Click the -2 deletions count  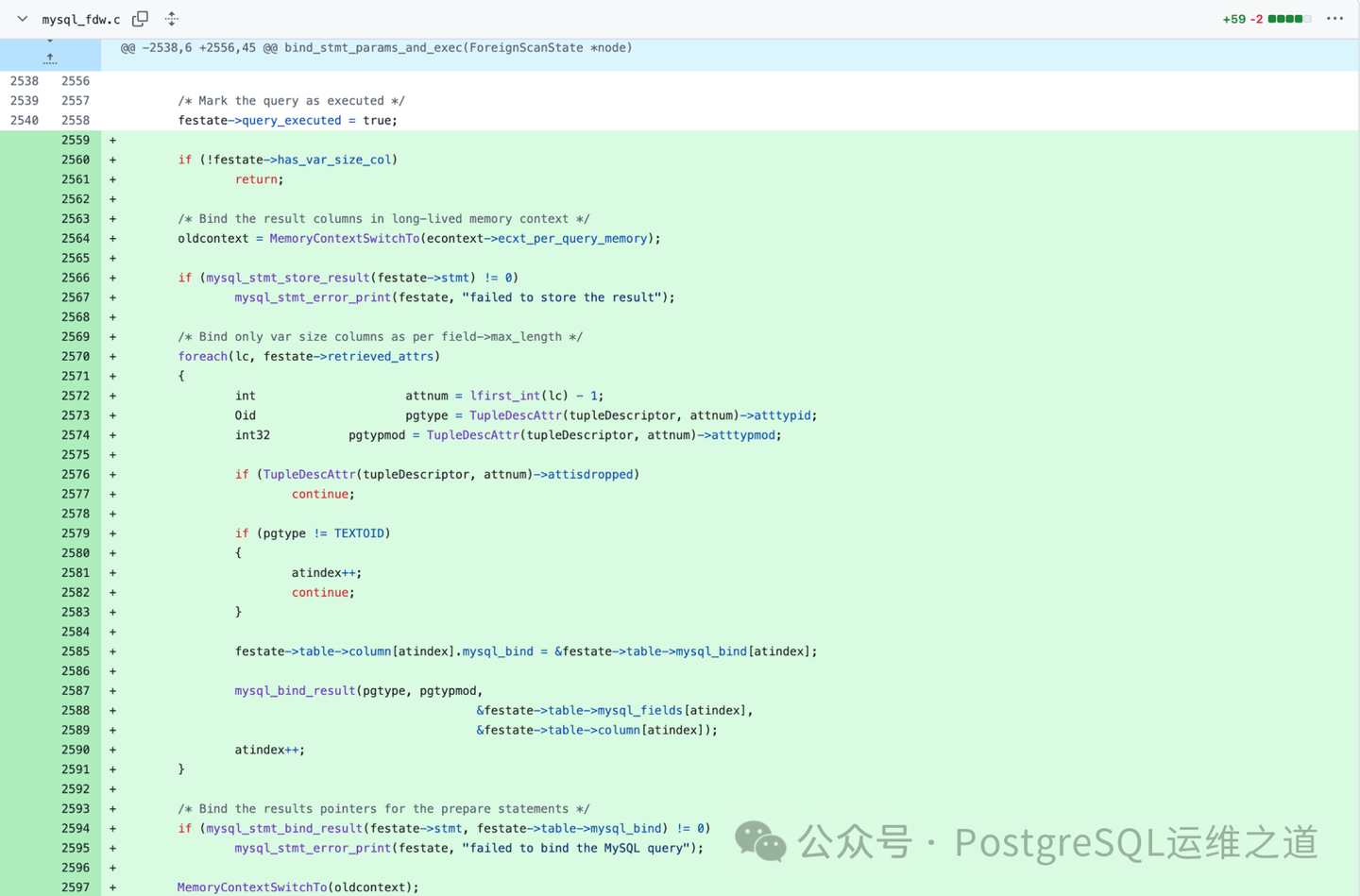coord(1257,19)
